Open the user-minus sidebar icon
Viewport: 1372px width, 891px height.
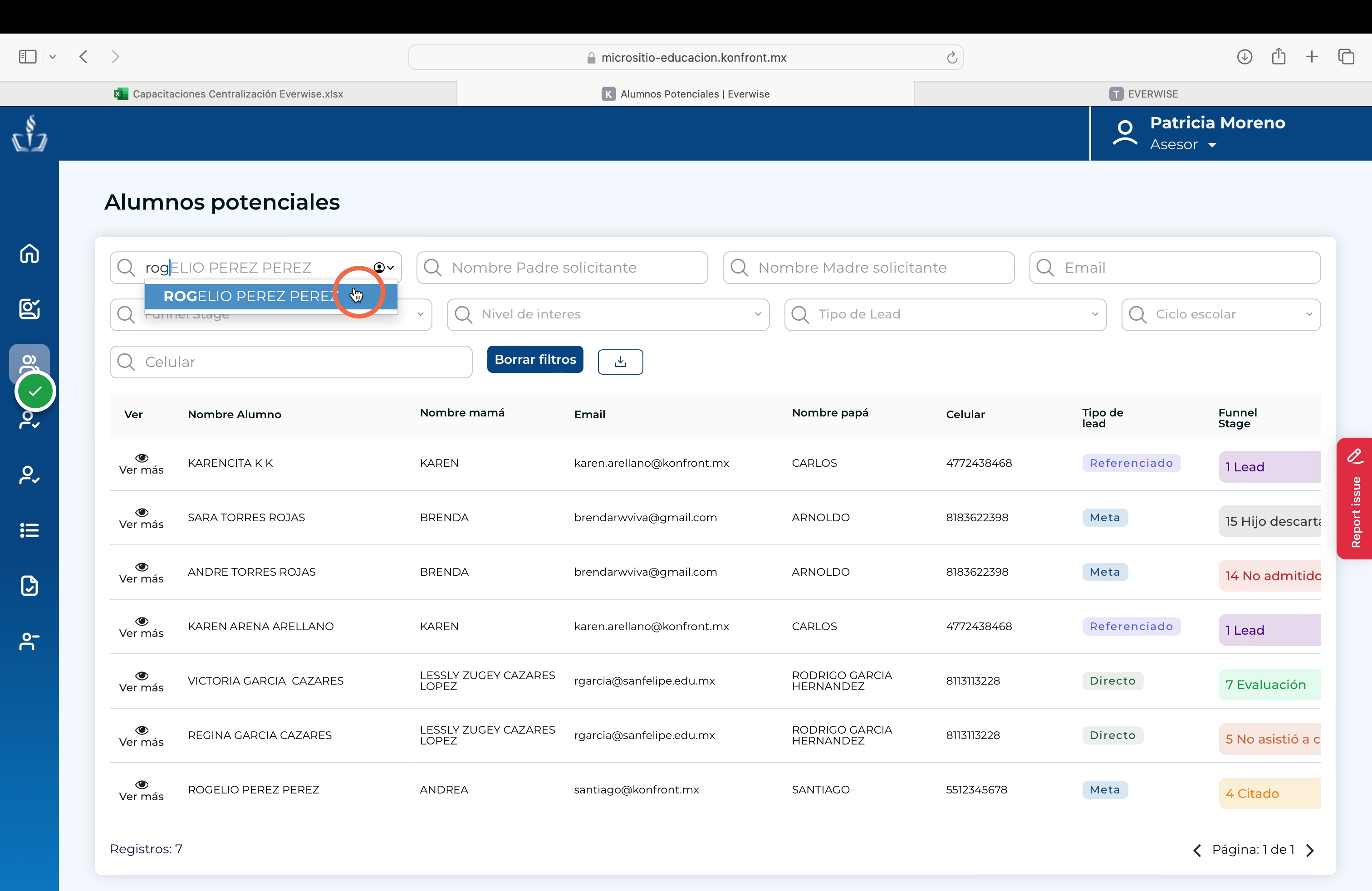29,641
